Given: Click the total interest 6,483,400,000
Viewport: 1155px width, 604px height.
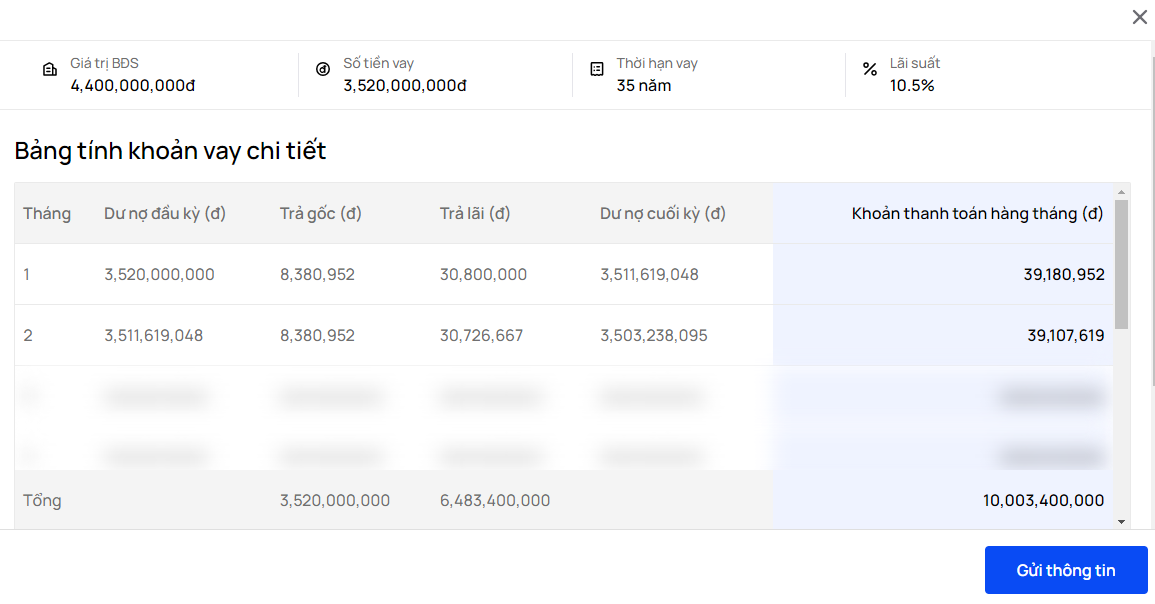Looking at the screenshot, I should coord(495,501).
